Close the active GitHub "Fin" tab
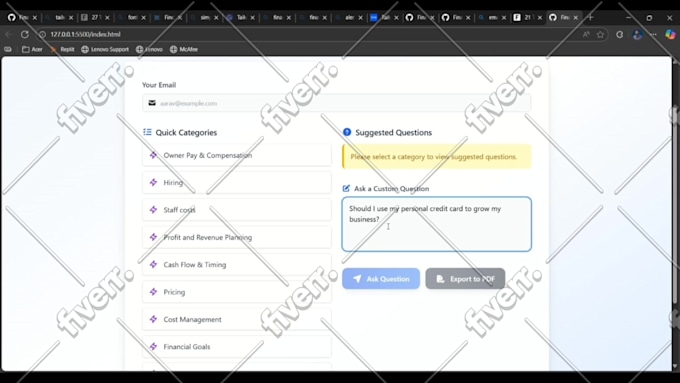The height and width of the screenshot is (383, 680). (575, 18)
